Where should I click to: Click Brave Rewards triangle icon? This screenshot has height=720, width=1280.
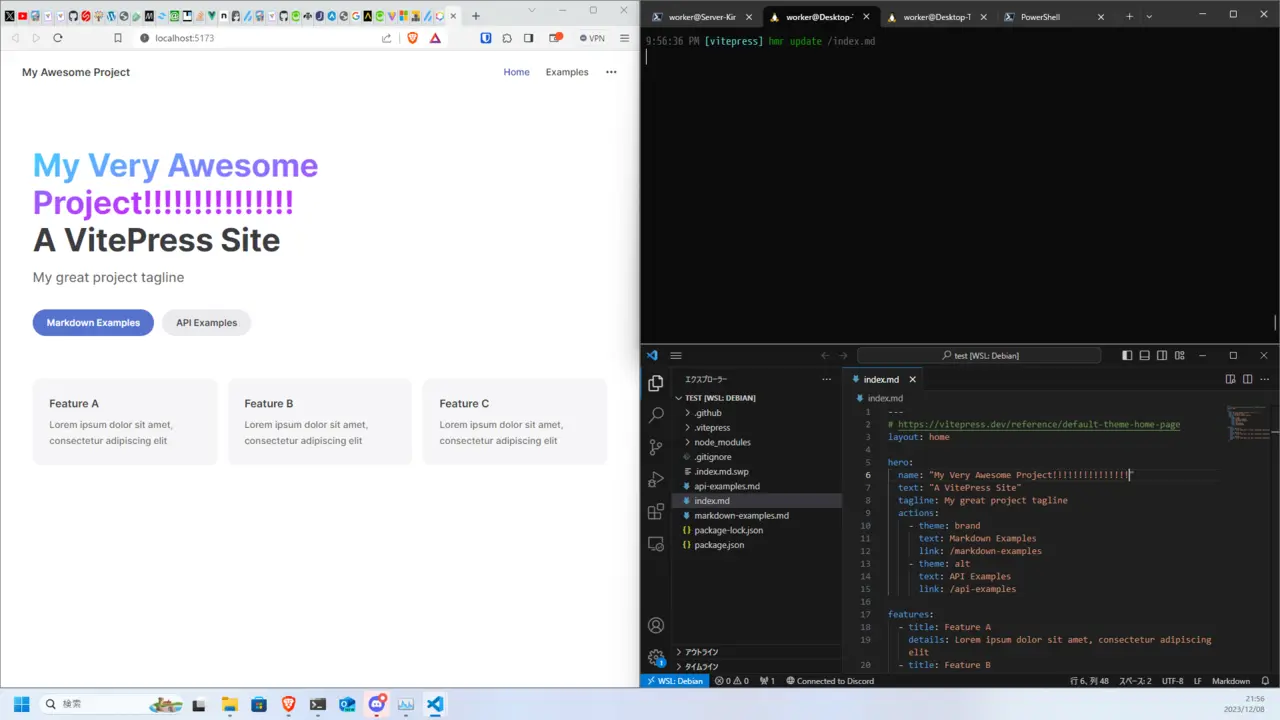tap(436, 38)
